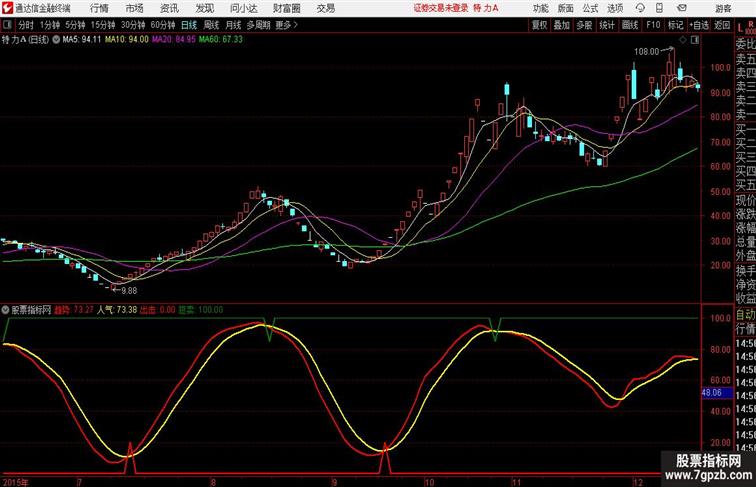756x487 pixels.
Task: Click the F10 toolbar button
Action: [x=653, y=25]
